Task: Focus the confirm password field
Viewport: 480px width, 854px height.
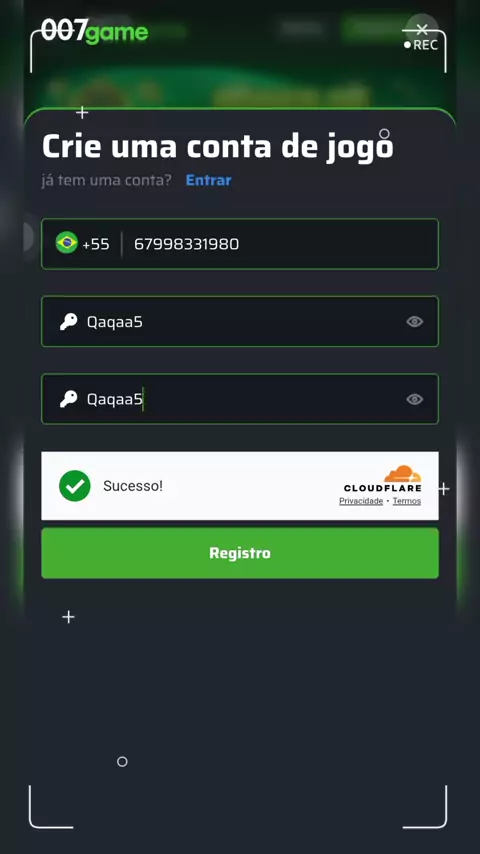Action: (x=240, y=399)
